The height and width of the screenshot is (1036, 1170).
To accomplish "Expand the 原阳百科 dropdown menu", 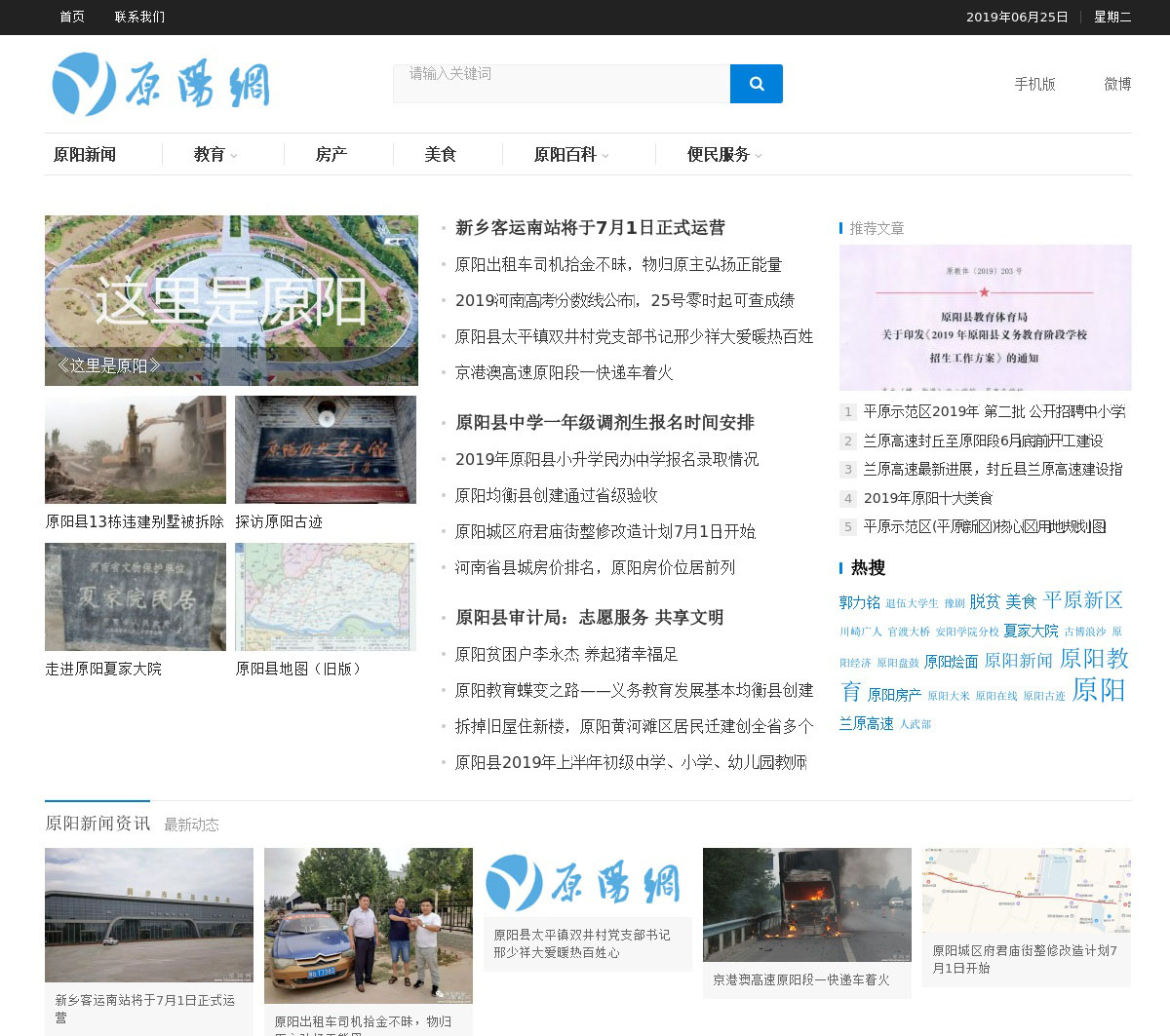I will [570, 155].
